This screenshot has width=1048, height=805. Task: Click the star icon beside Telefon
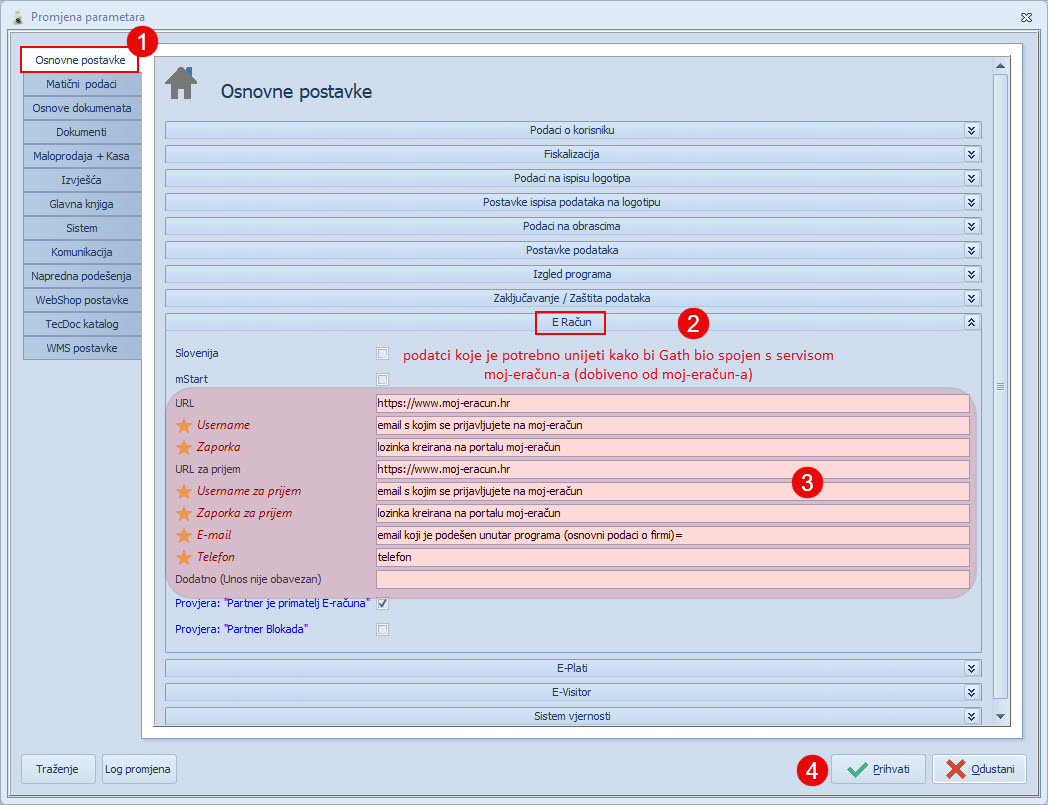coord(183,557)
